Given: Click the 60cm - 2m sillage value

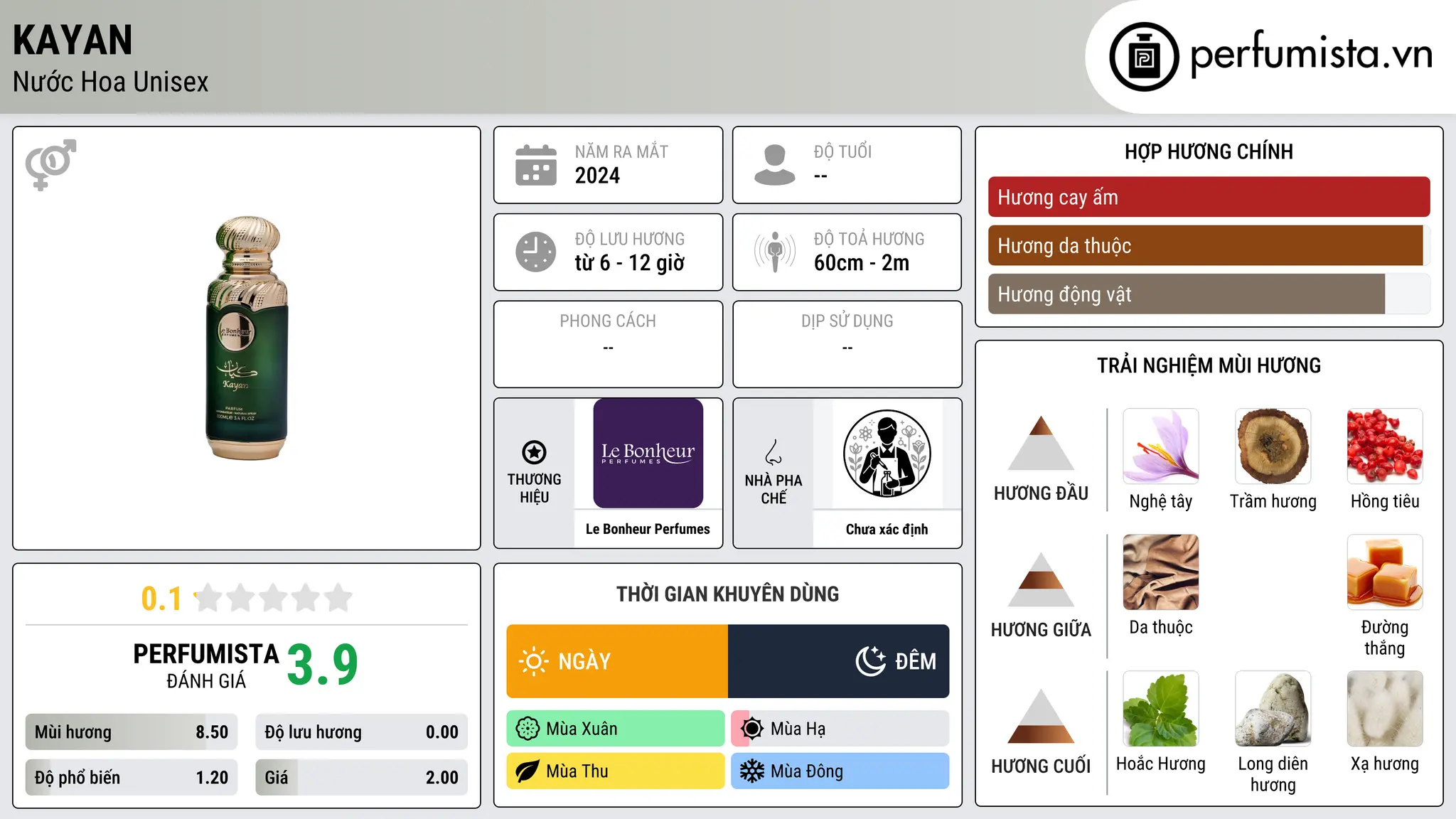Looking at the screenshot, I should click(x=862, y=263).
